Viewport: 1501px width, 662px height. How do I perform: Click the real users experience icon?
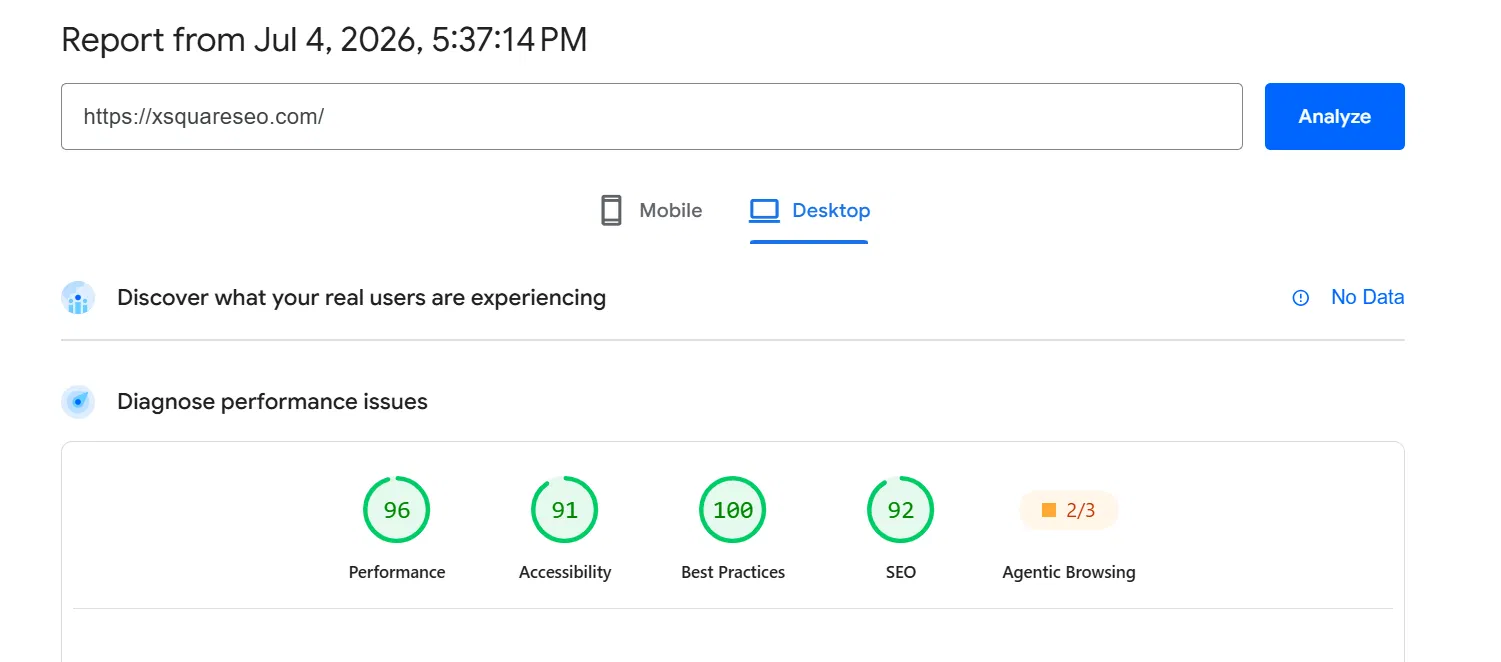click(x=78, y=298)
